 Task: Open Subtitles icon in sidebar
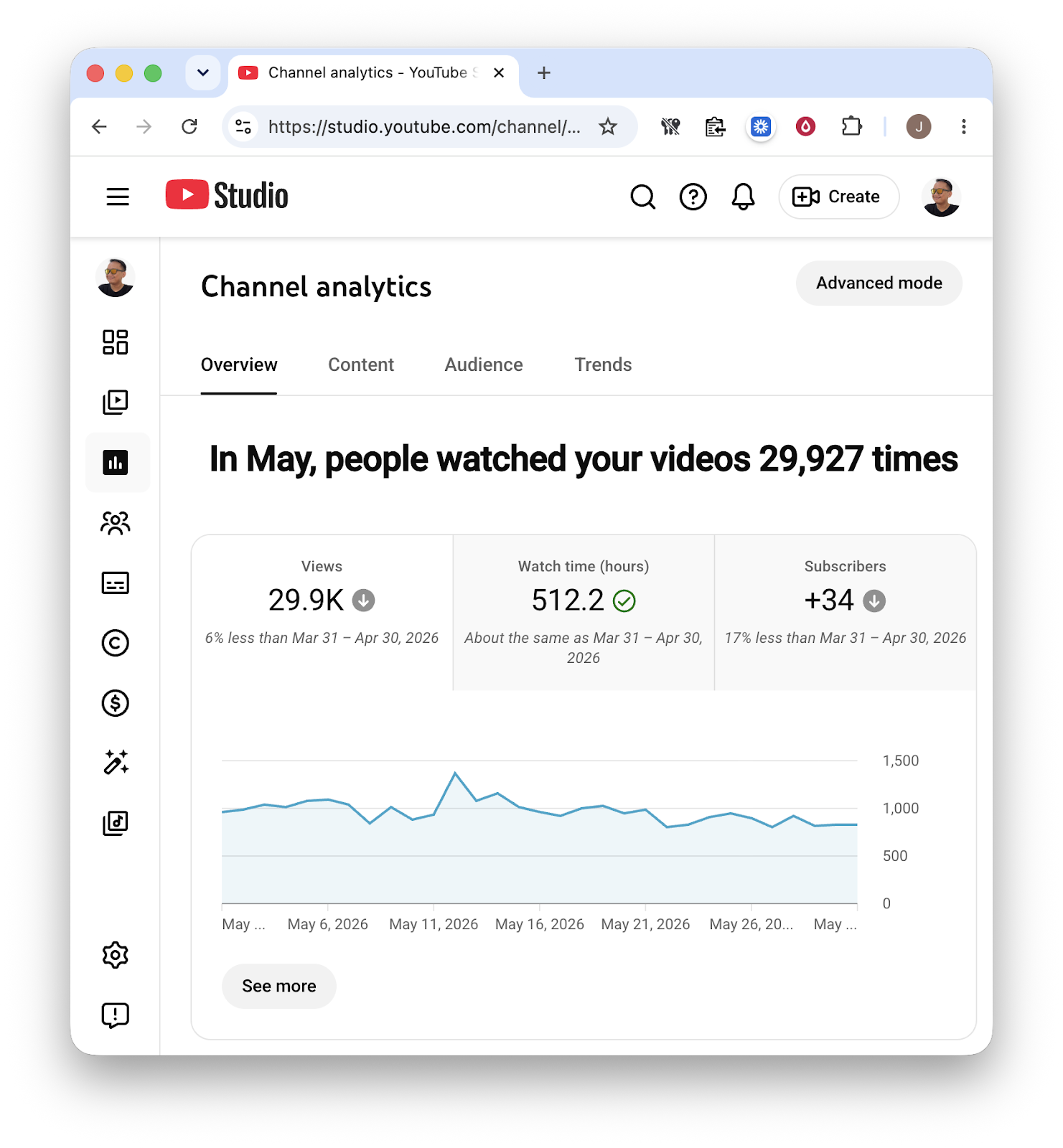[116, 583]
